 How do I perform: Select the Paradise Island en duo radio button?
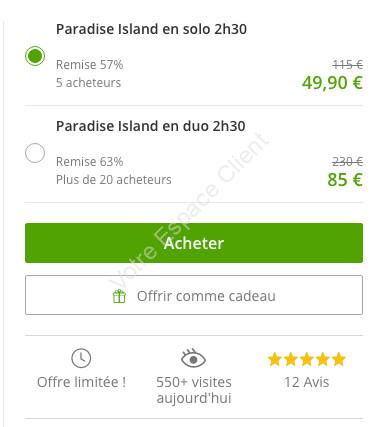point(35,153)
